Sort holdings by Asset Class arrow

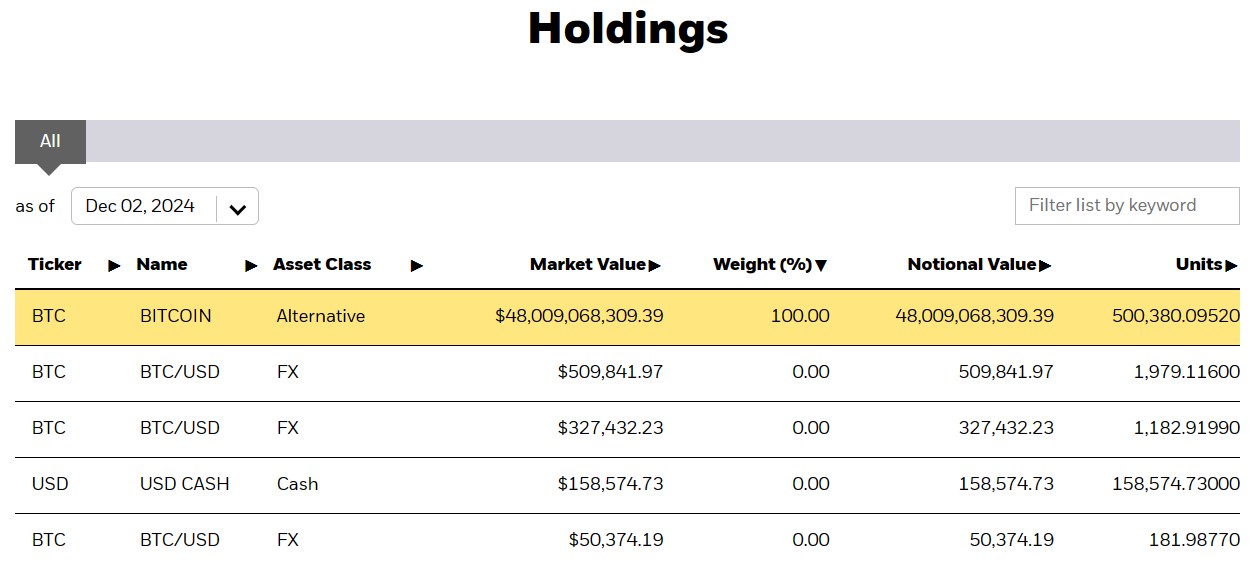click(x=417, y=266)
